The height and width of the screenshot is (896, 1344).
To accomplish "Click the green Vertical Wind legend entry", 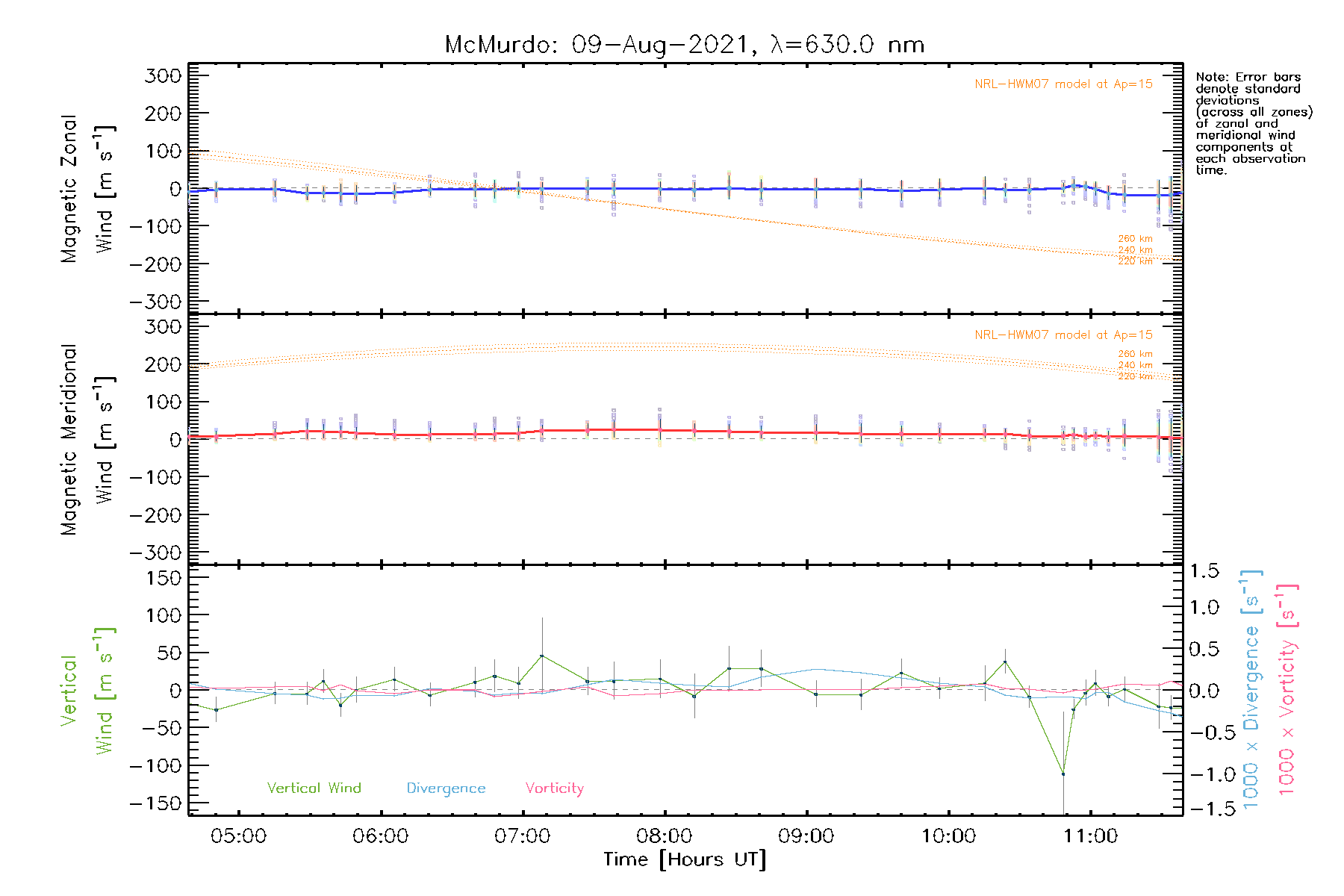I will tap(314, 788).
